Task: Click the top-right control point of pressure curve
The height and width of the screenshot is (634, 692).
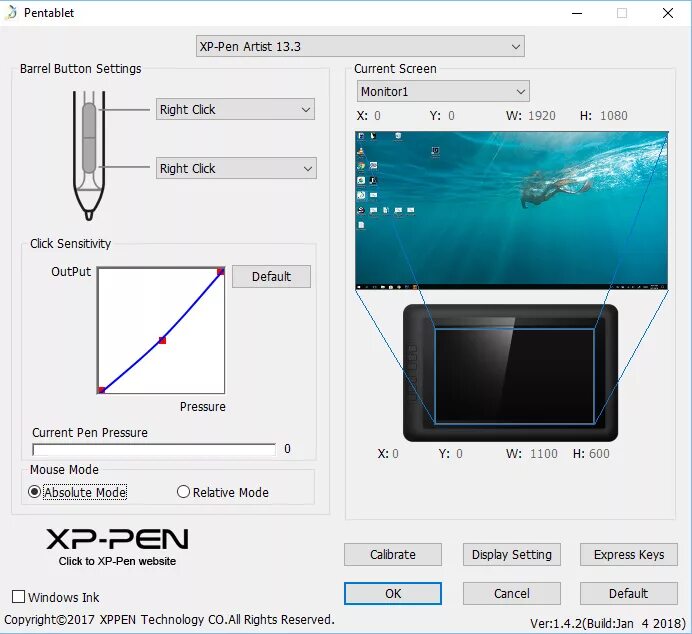Action: [x=221, y=271]
